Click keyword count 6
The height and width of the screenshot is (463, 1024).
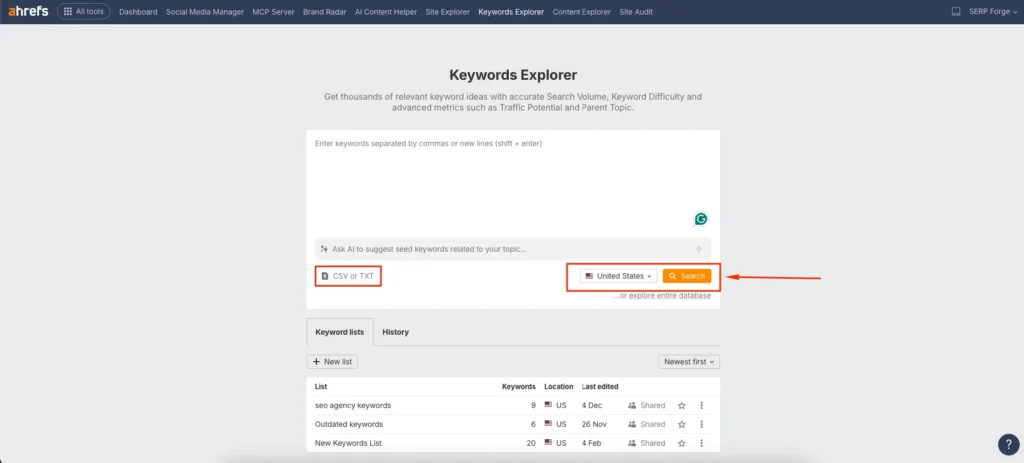pos(534,424)
